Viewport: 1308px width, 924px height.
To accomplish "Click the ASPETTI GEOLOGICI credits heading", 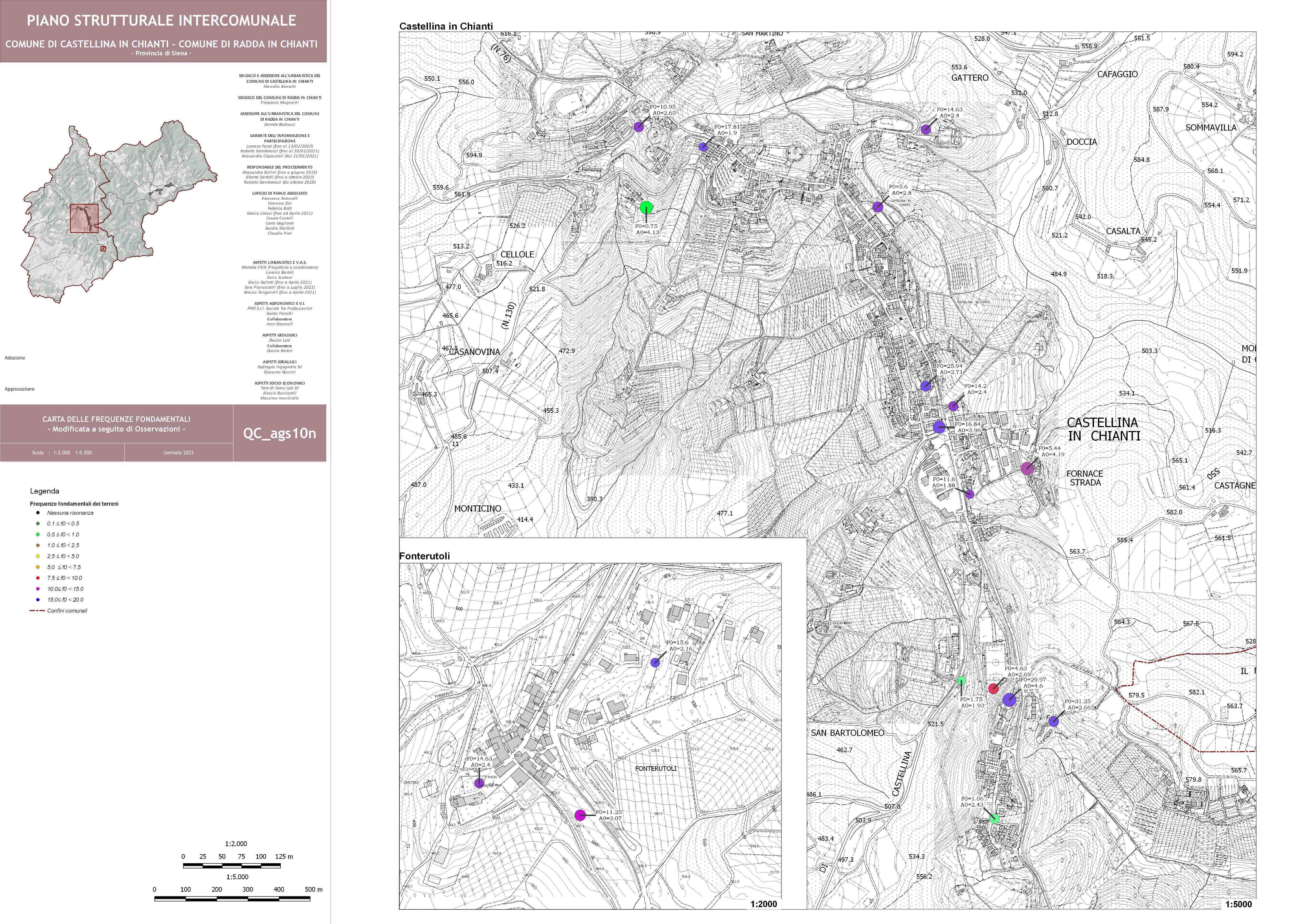I will (x=280, y=335).
